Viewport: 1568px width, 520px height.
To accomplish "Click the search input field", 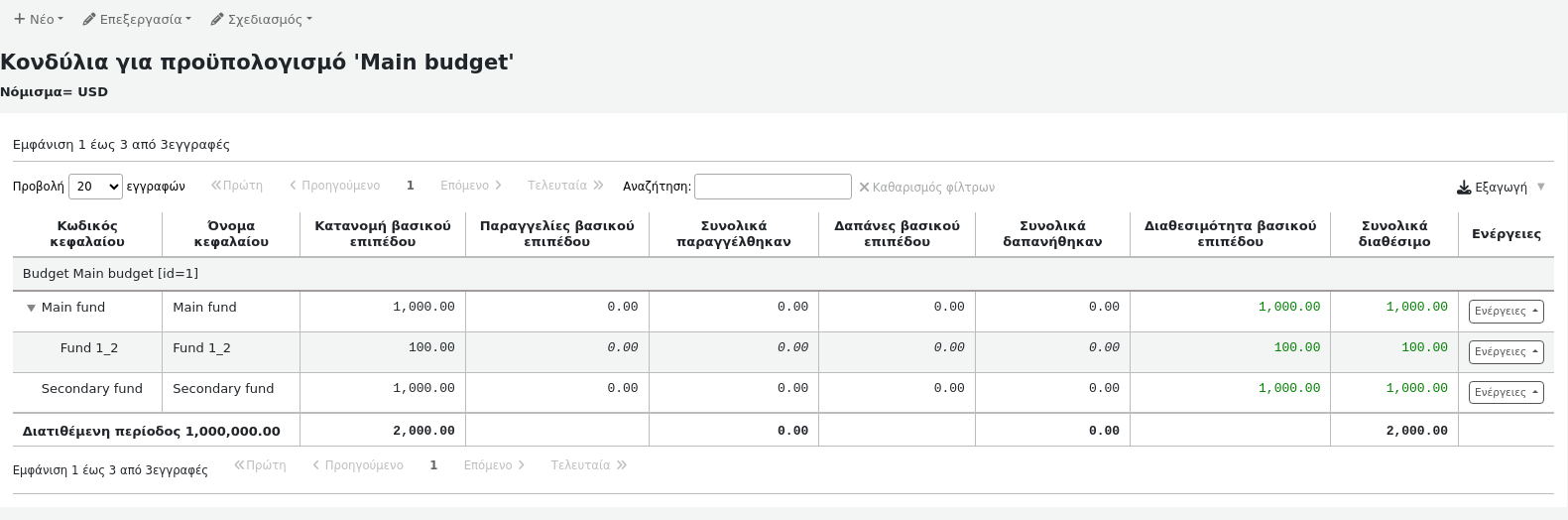I will point(773,187).
